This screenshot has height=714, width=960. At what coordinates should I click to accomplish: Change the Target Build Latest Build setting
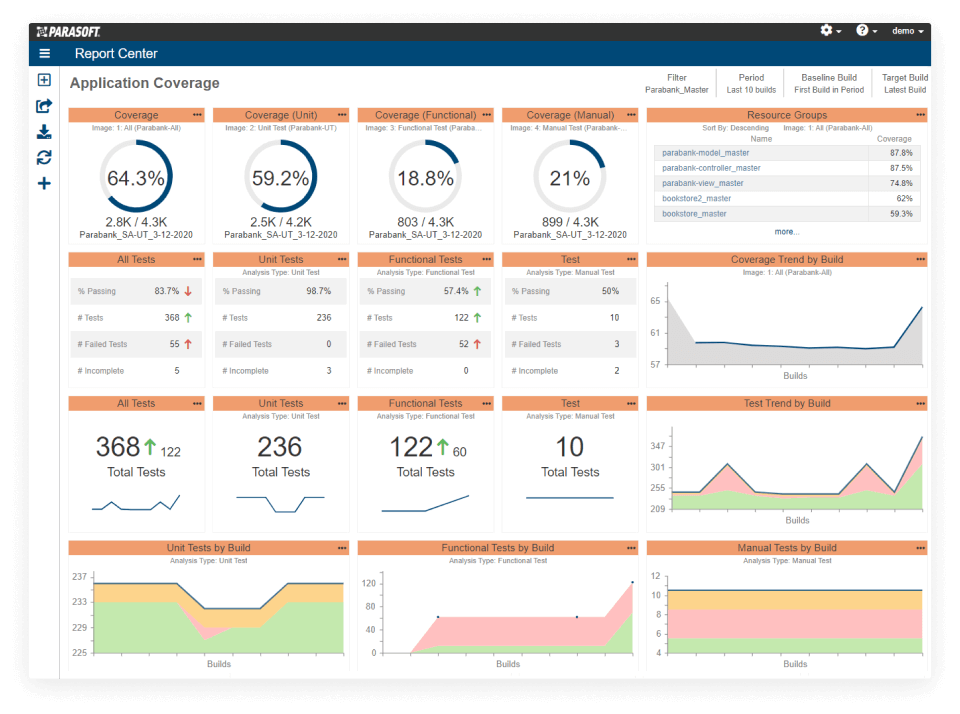click(x=905, y=83)
